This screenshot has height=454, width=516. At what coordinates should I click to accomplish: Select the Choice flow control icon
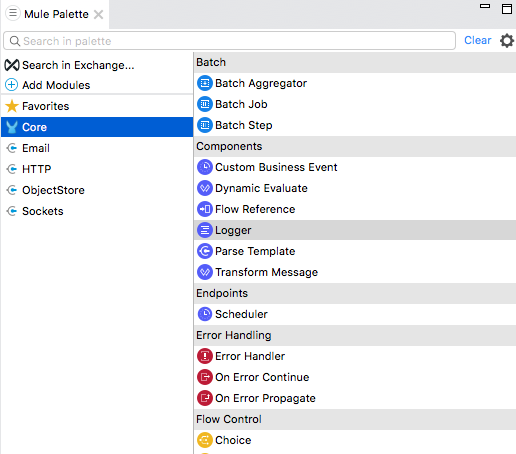pos(205,440)
